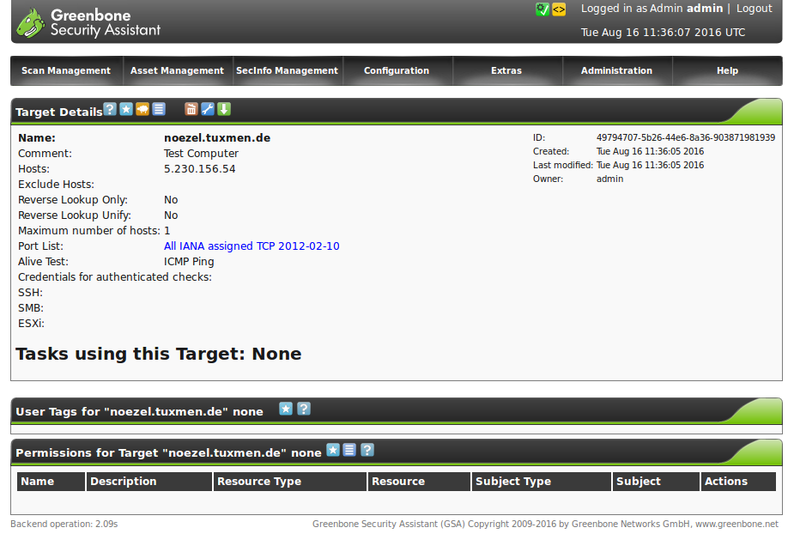Click the yellow arrows icon in header
Screen dimensions: 800x540
click(x=559, y=9)
